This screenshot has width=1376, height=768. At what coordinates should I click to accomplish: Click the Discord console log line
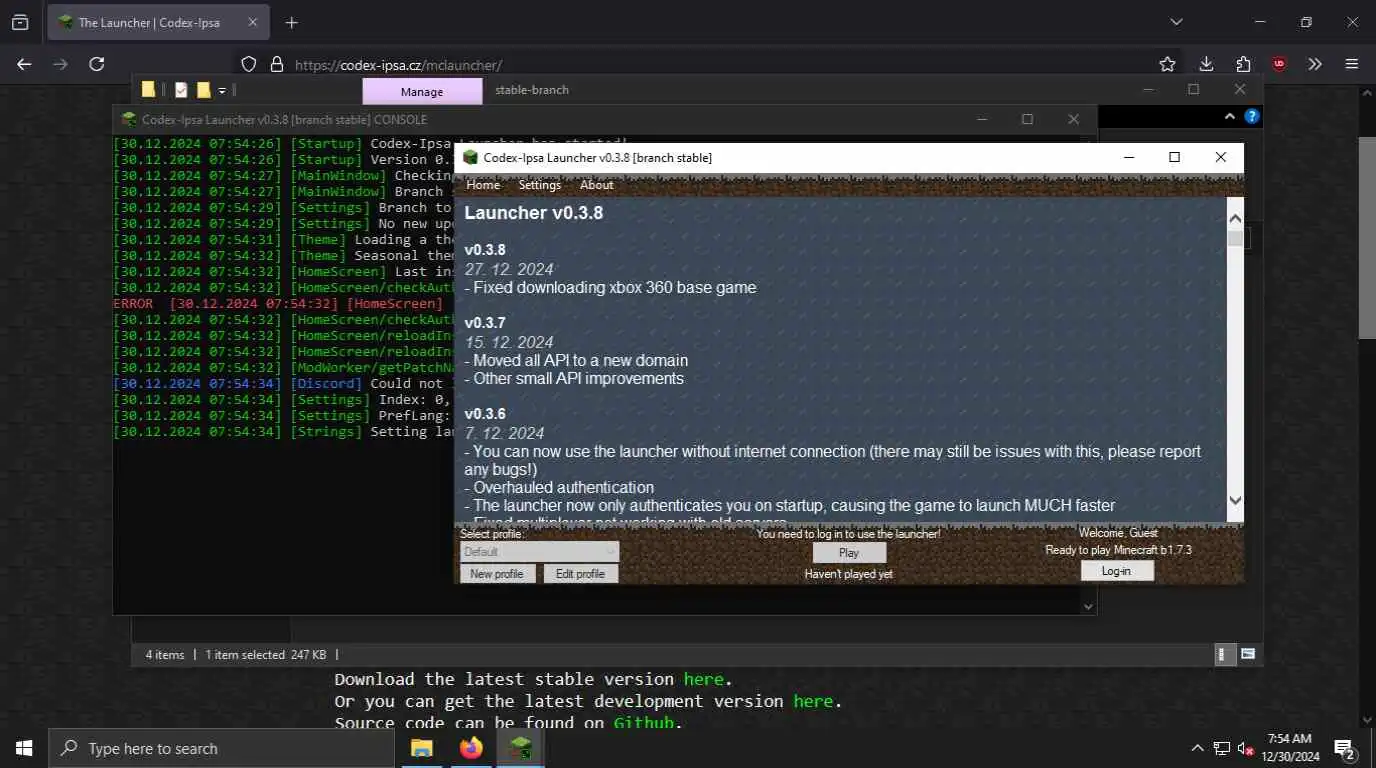(x=283, y=384)
